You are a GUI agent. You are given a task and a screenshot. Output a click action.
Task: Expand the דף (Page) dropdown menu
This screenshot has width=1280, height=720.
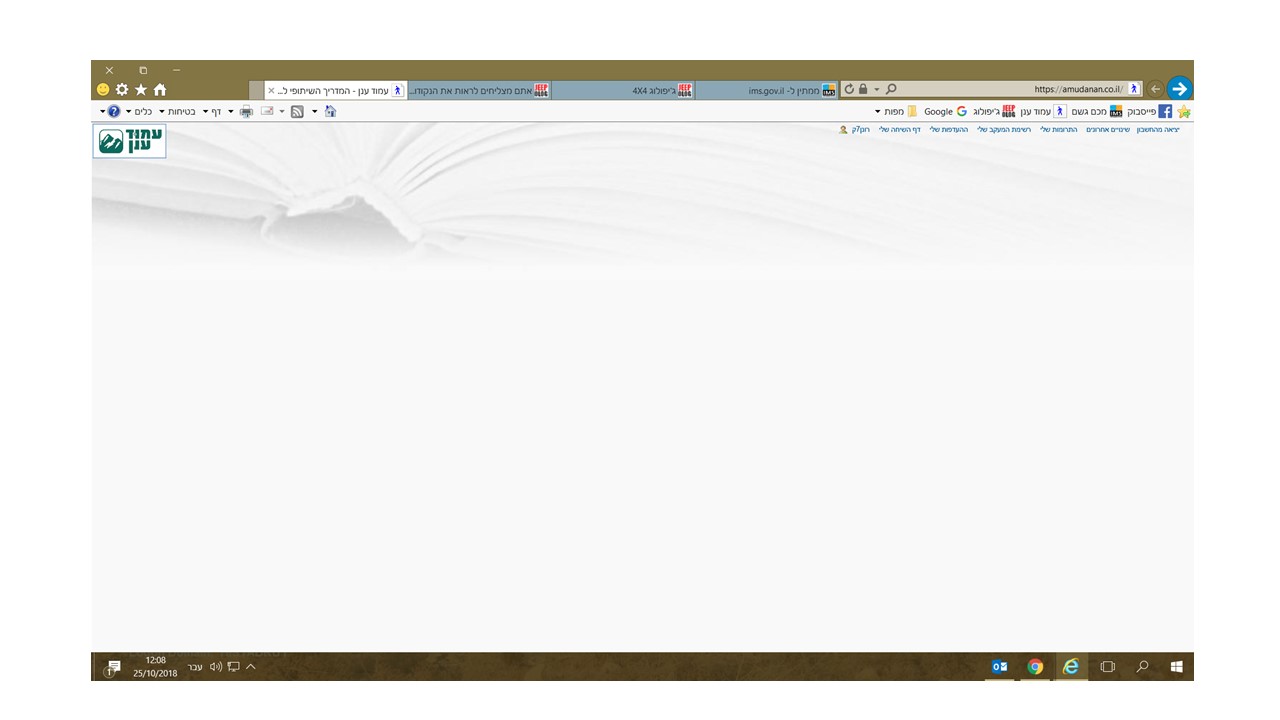pos(214,112)
